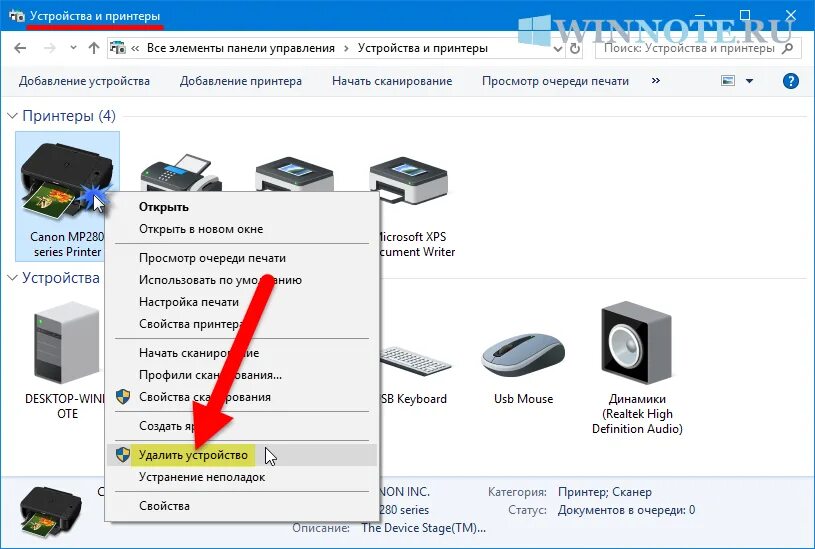Click the change view icon
Viewport: 815px width, 549px height.
728,81
